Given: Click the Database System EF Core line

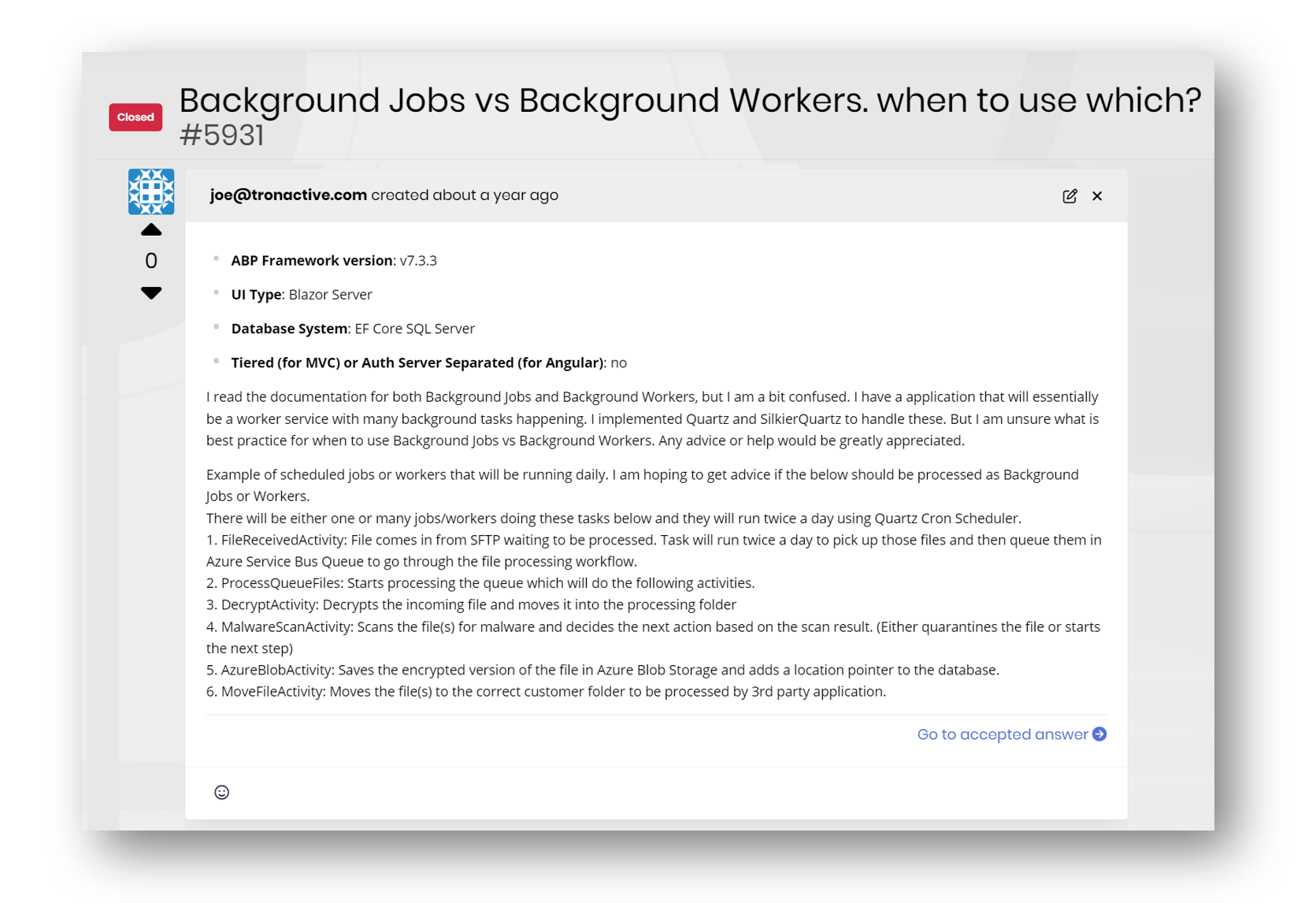Looking at the screenshot, I should 353,329.
